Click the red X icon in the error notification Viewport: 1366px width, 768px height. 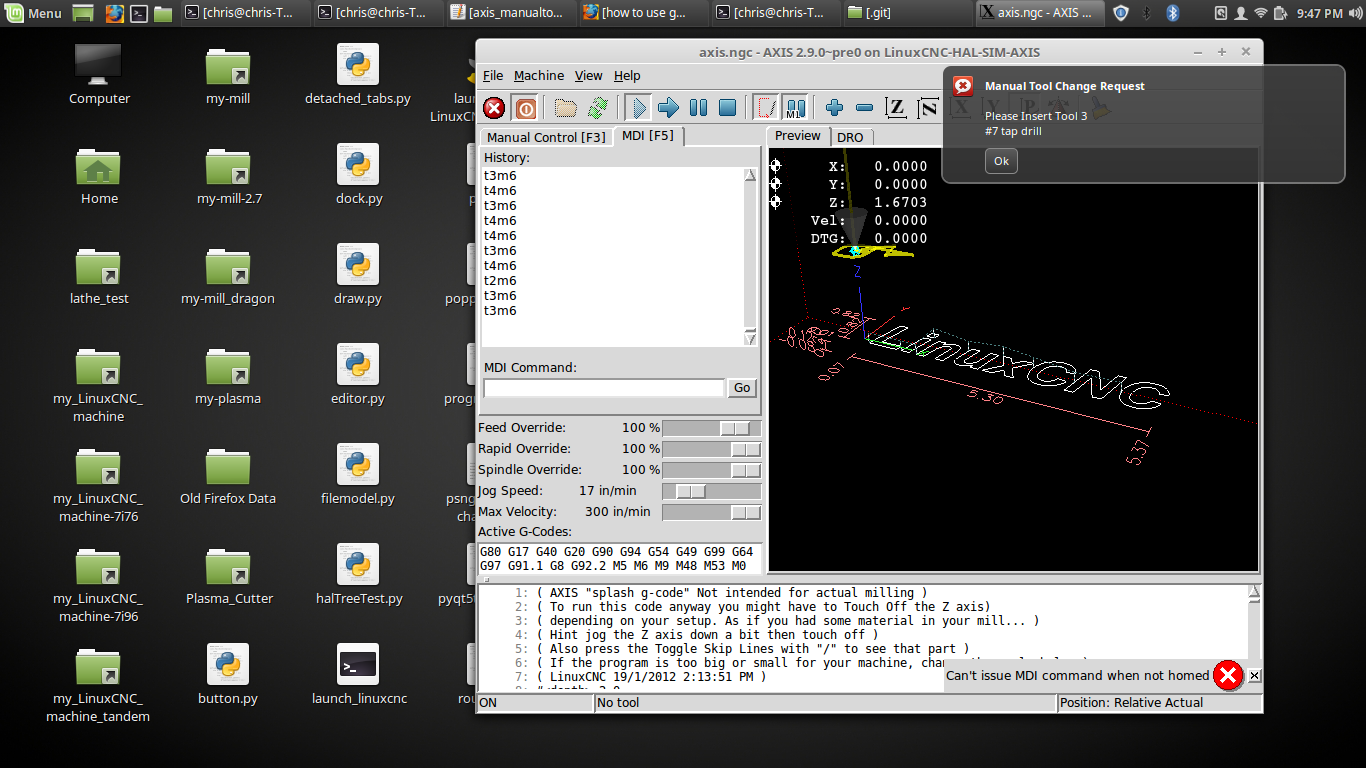click(x=1227, y=676)
